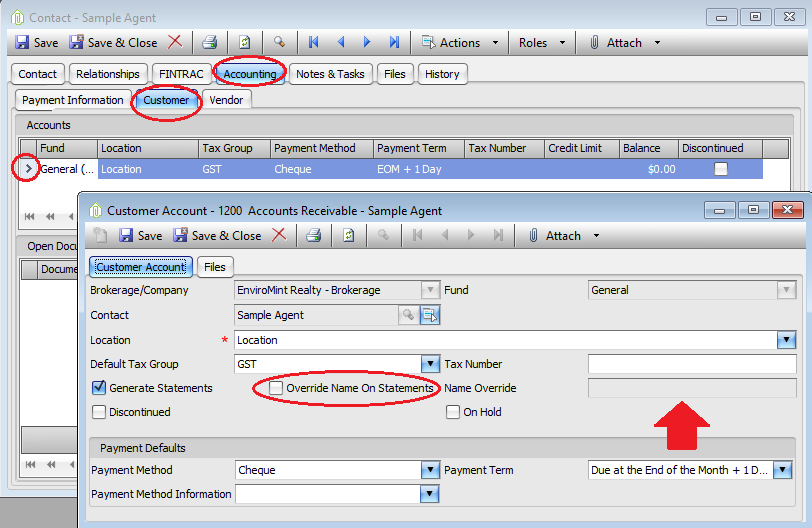Enable Override Name On Statements checkbox
This screenshot has width=812, height=528.
(x=276, y=388)
